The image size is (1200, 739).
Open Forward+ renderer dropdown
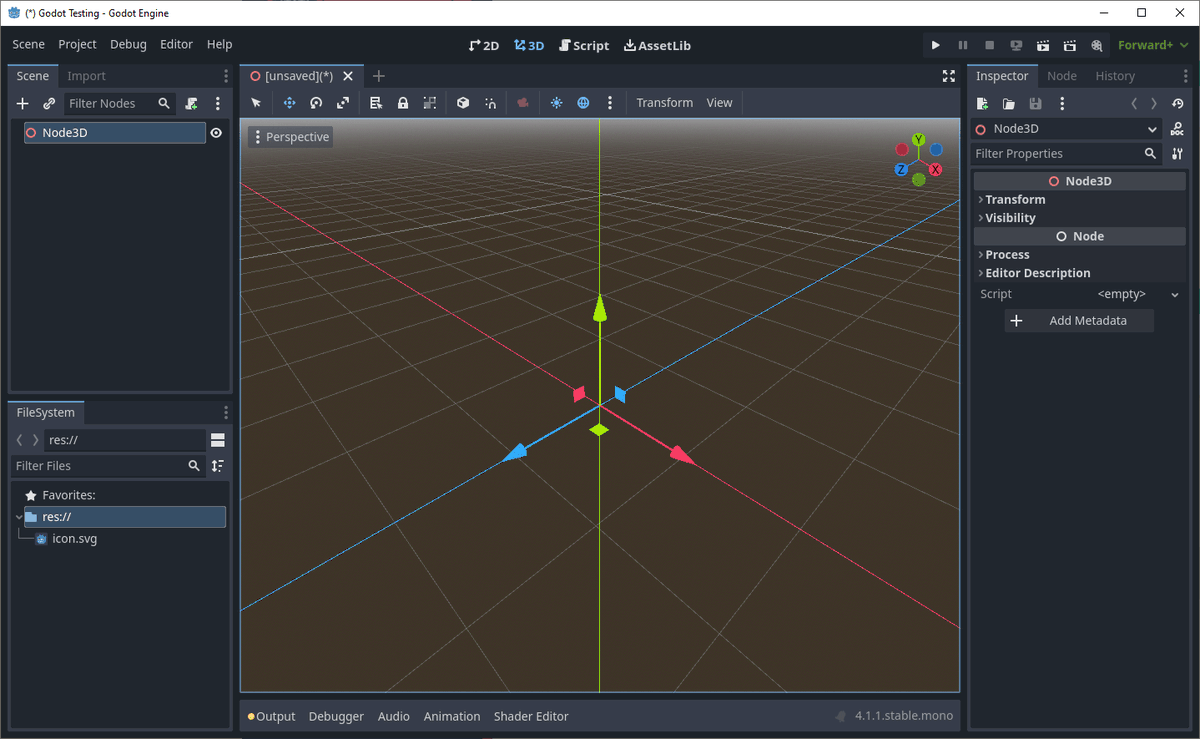point(1153,45)
